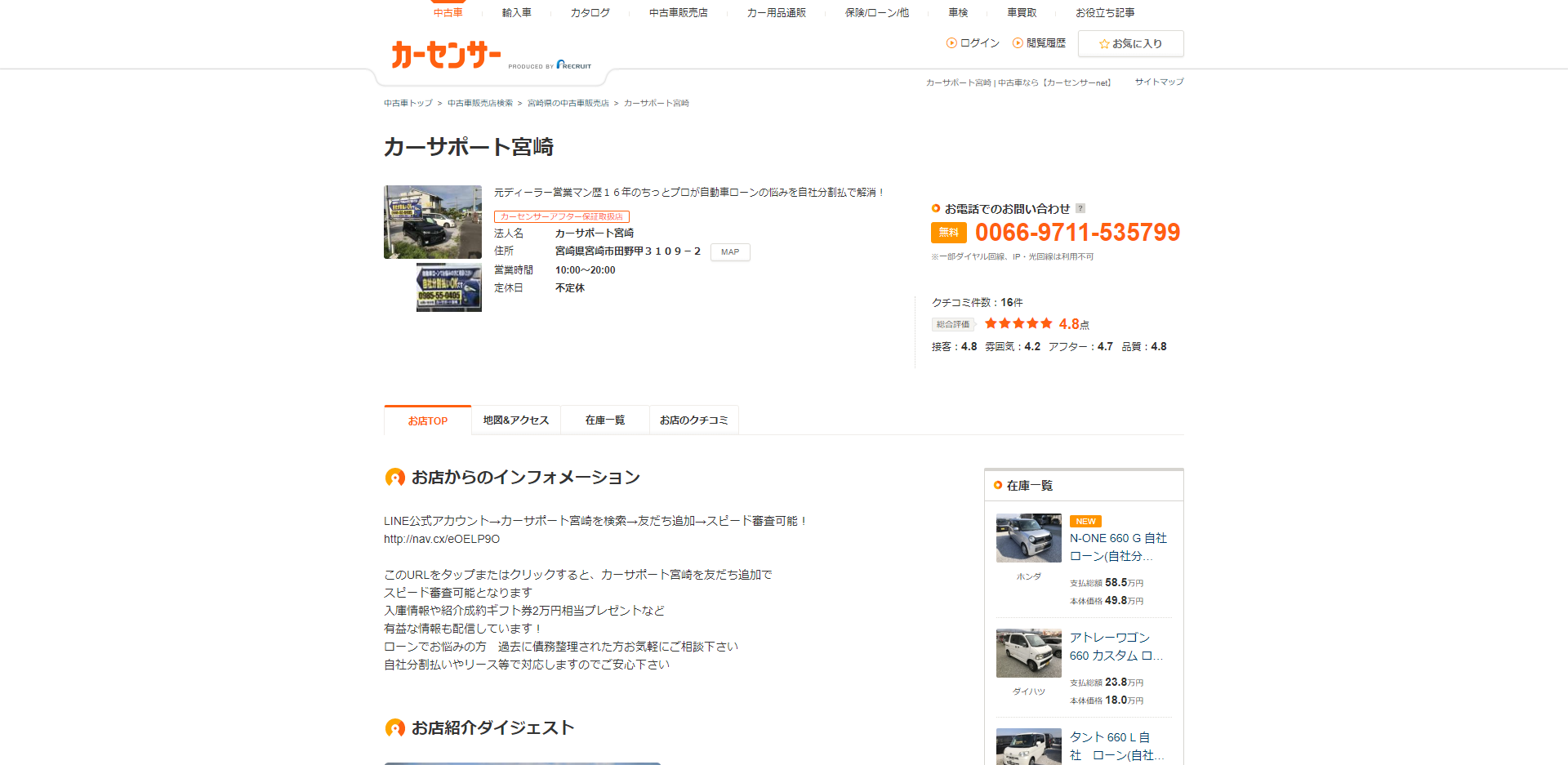Click the 営業時間 10:00～20:00 value
The height and width of the screenshot is (765, 1568).
(586, 270)
